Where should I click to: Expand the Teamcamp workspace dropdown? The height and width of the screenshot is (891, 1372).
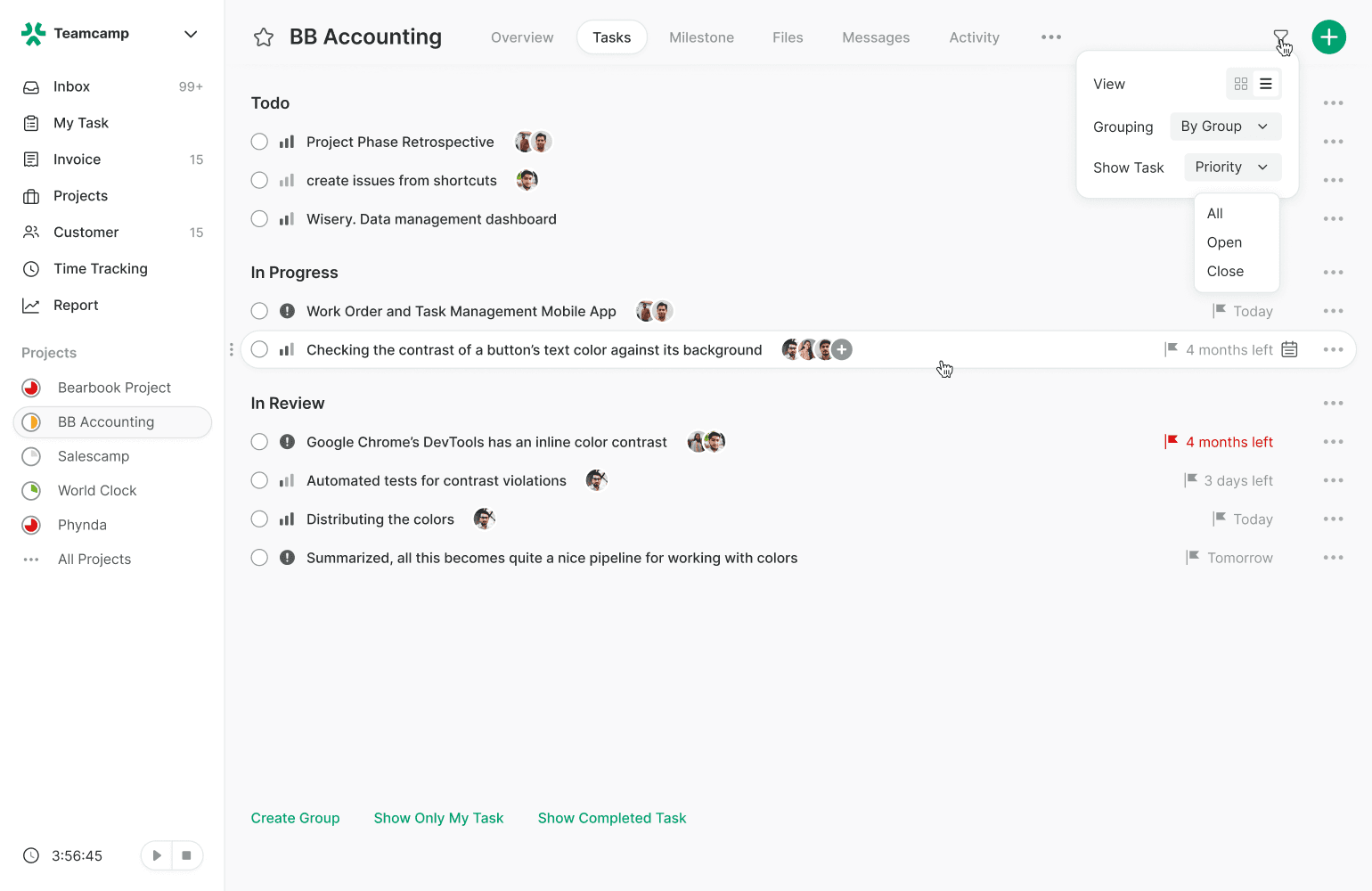click(x=191, y=34)
